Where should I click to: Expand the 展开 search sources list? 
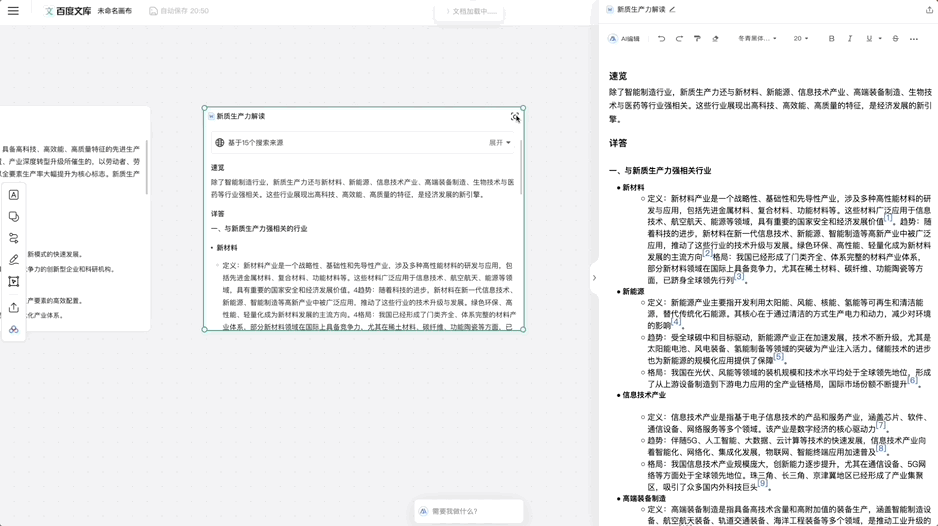coord(499,143)
